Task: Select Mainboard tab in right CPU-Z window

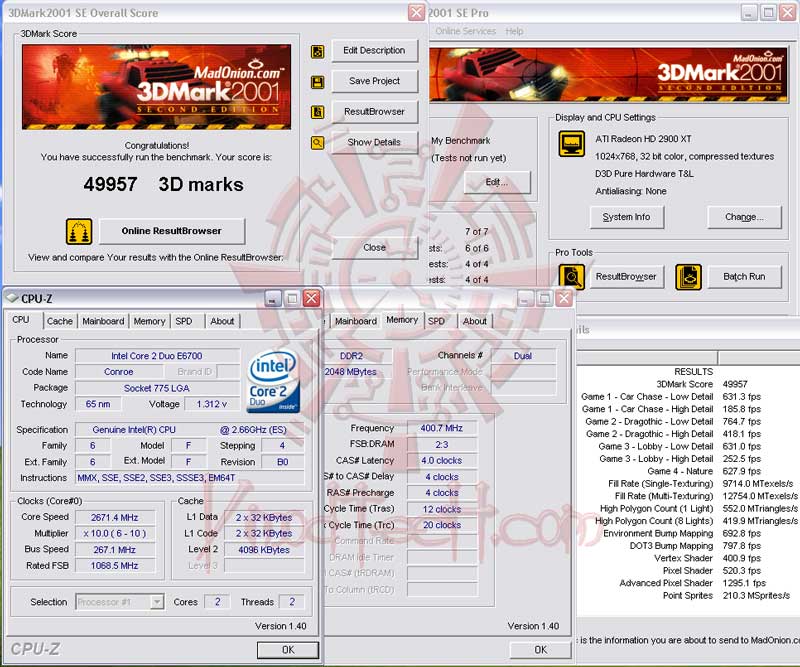Action: click(x=356, y=322)
